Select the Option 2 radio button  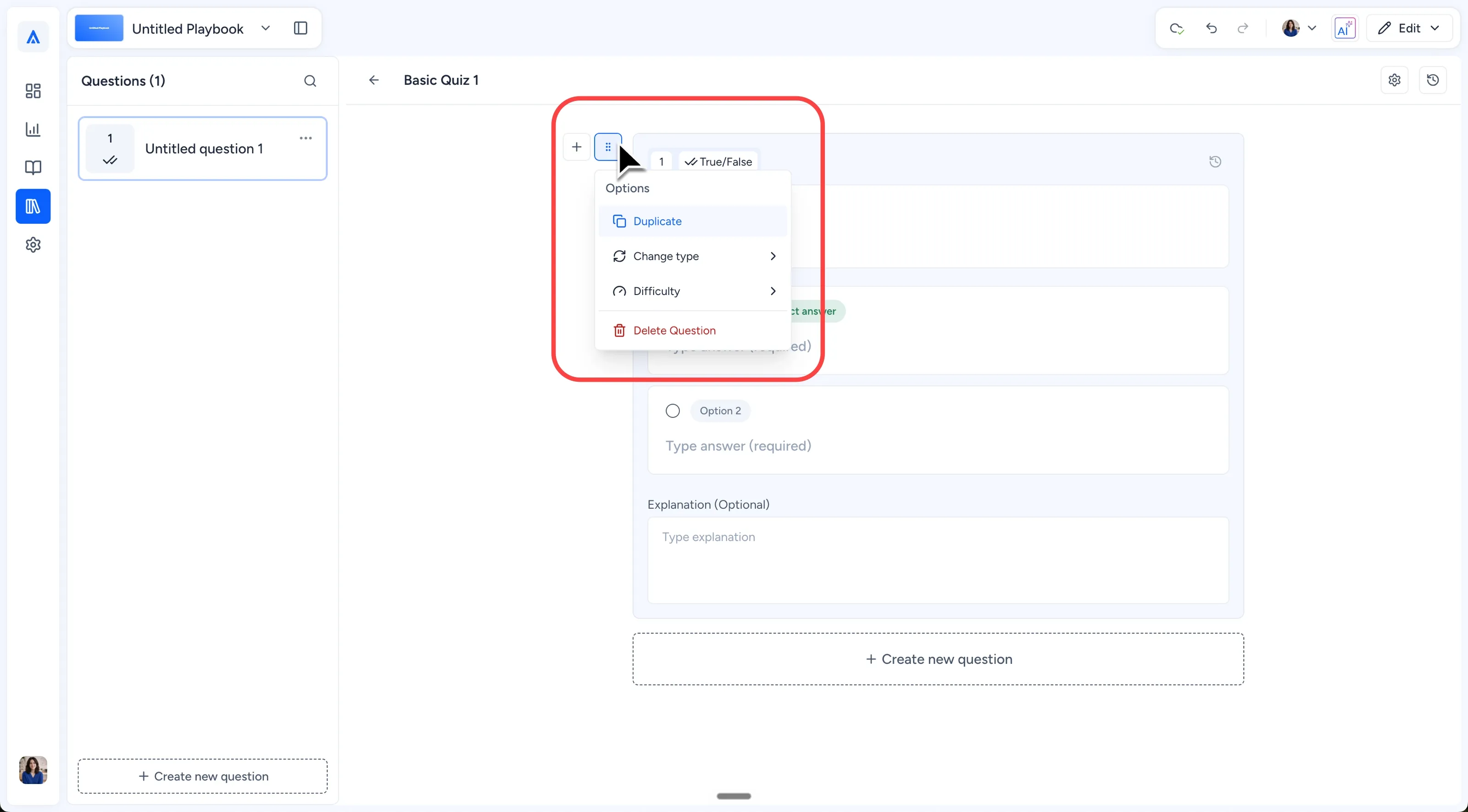pos(673,411)
